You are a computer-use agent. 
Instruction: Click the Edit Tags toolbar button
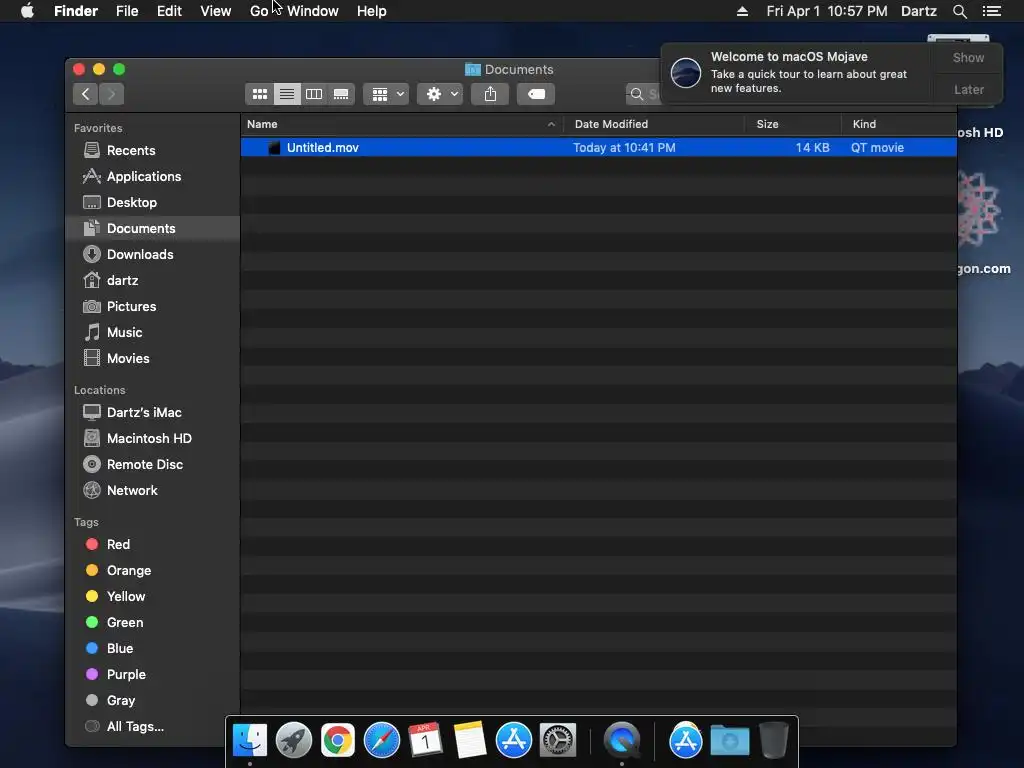[536, 94]
